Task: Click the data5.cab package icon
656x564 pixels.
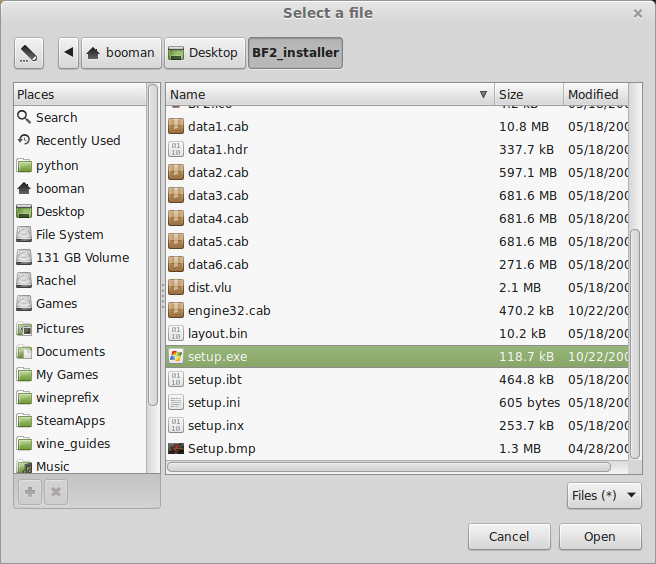Action: click(x=176, y=241)
